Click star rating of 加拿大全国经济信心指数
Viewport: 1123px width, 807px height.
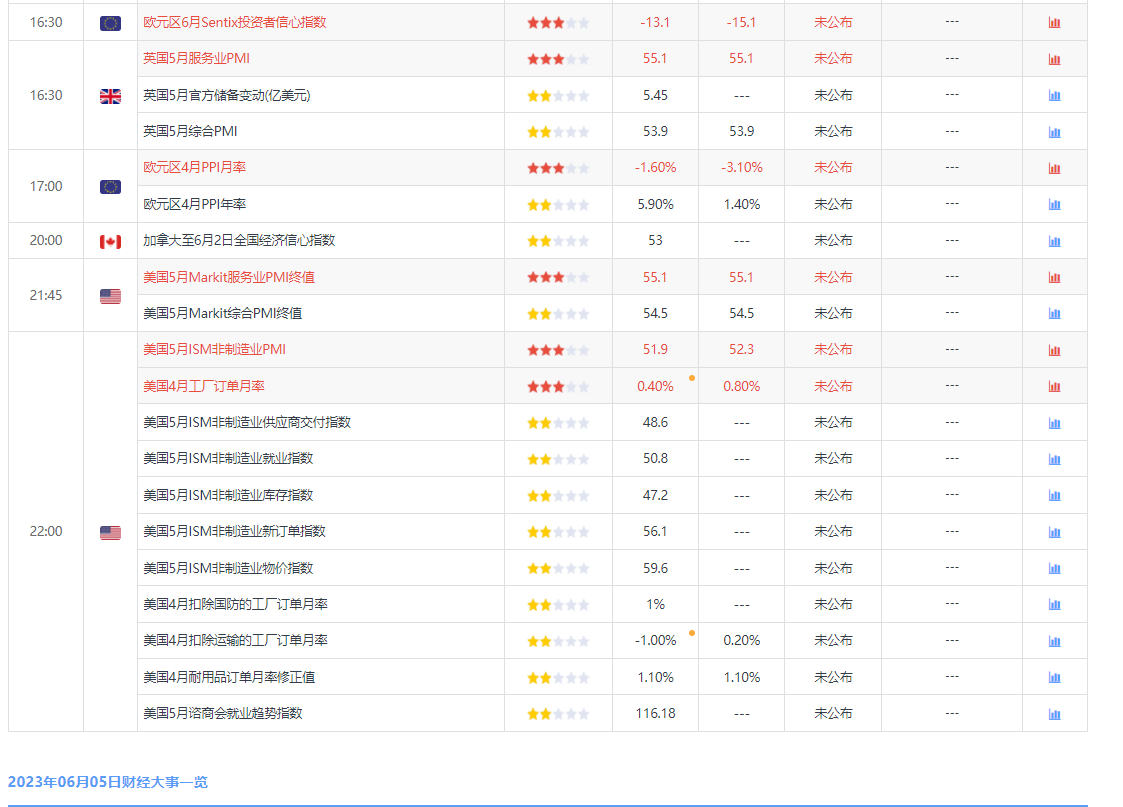click(558, 241)
